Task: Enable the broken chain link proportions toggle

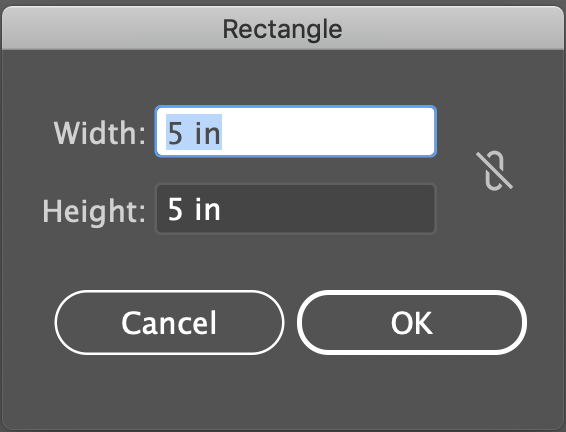Action: tap(494, 170)
